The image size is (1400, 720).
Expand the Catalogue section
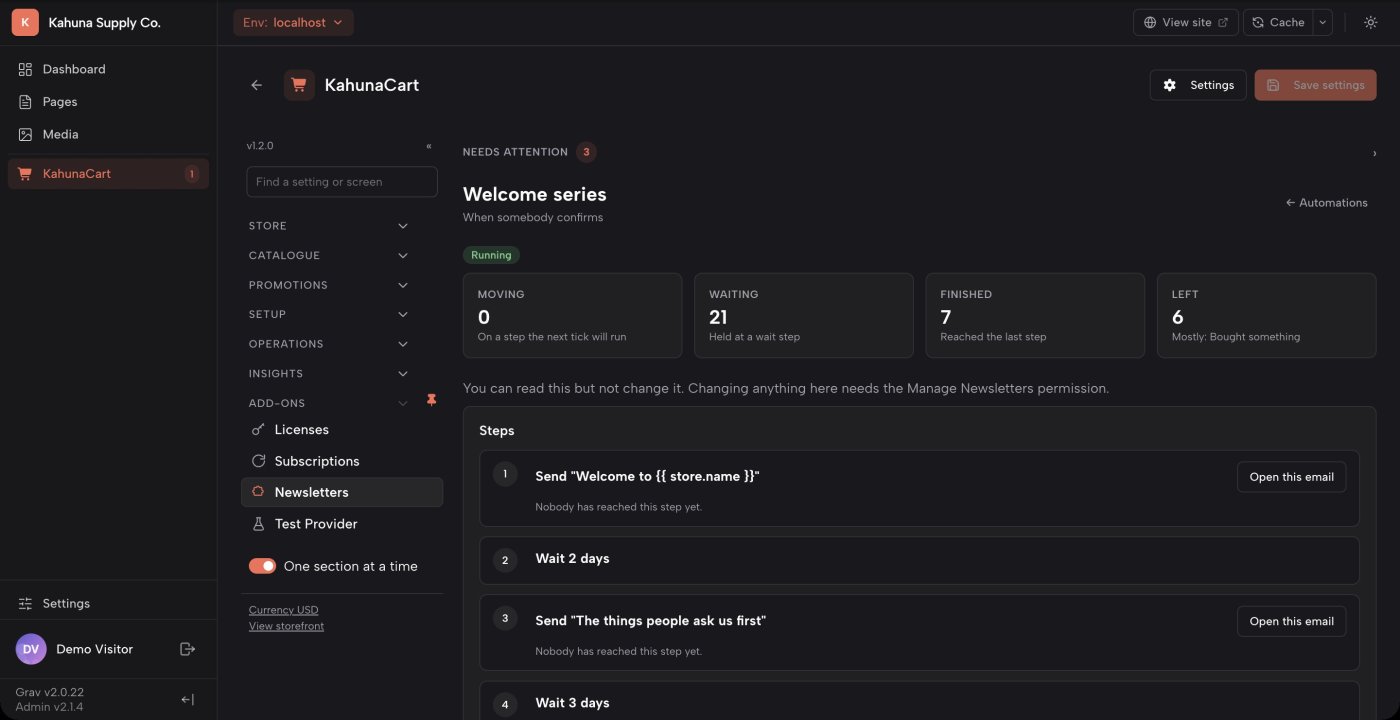pos(329,256)
